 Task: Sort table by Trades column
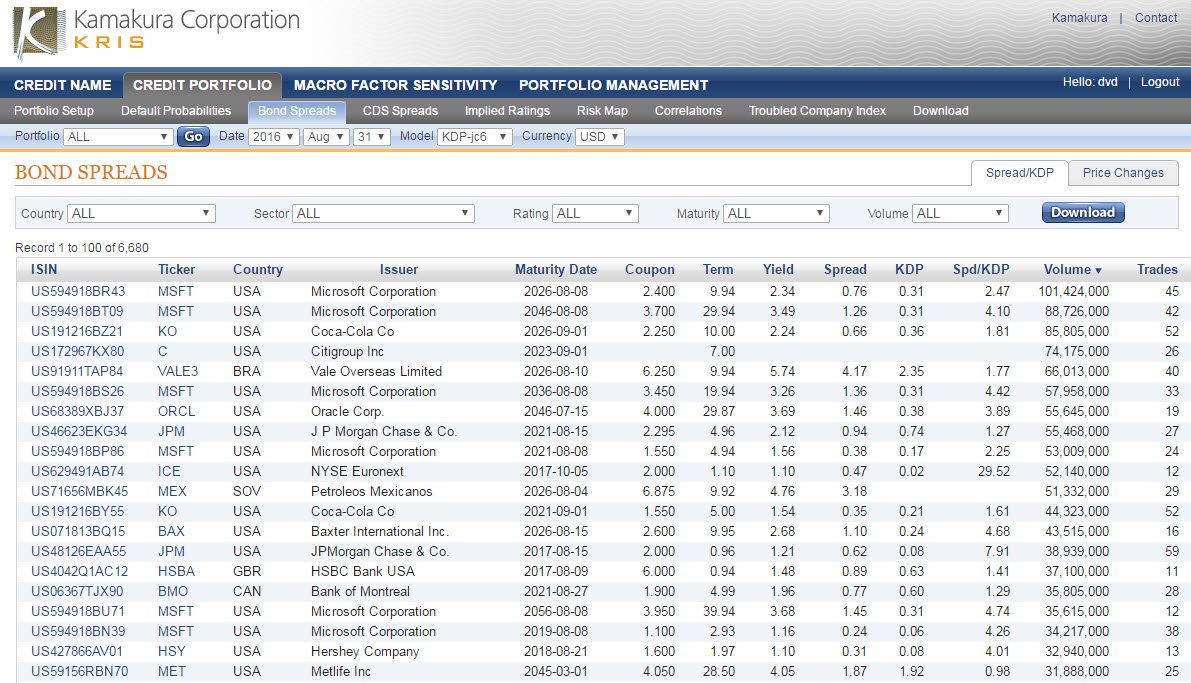[x=1158, y=269]
